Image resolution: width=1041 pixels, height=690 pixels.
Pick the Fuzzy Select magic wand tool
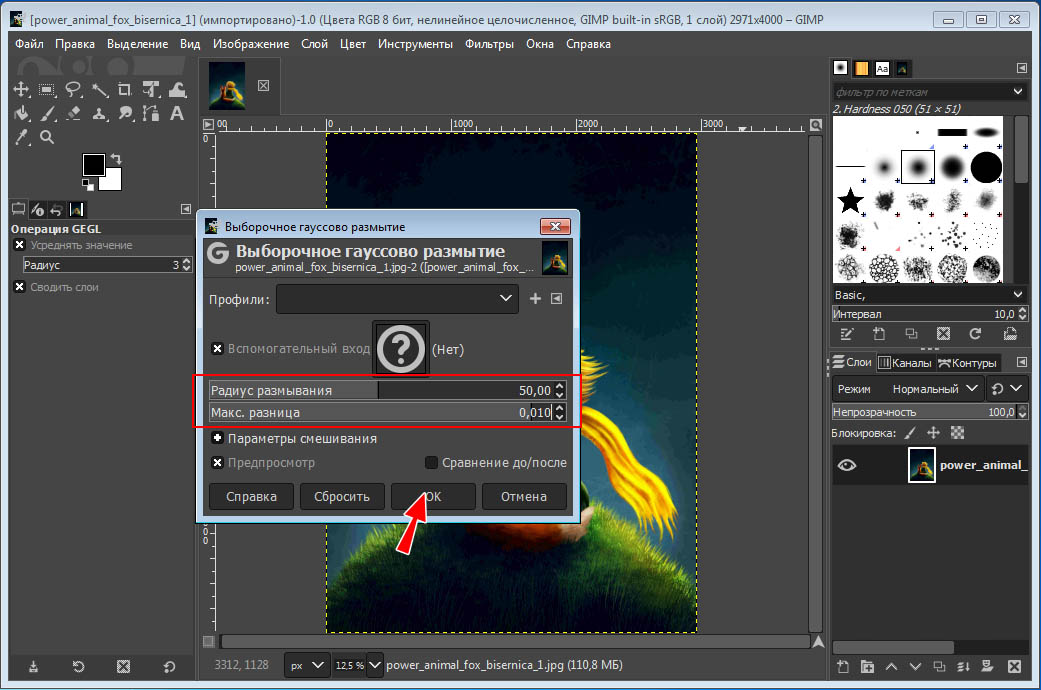[99, 90]
